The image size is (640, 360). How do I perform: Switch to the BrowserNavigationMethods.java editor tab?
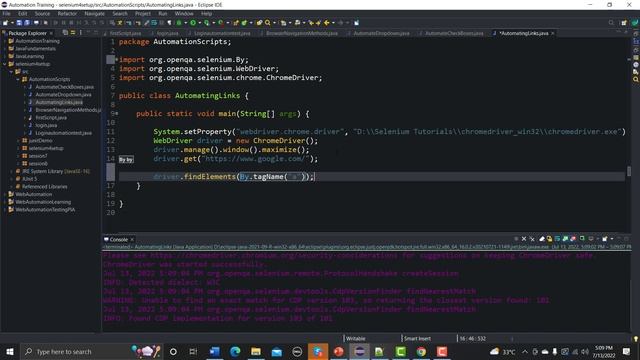pos(301,33)
